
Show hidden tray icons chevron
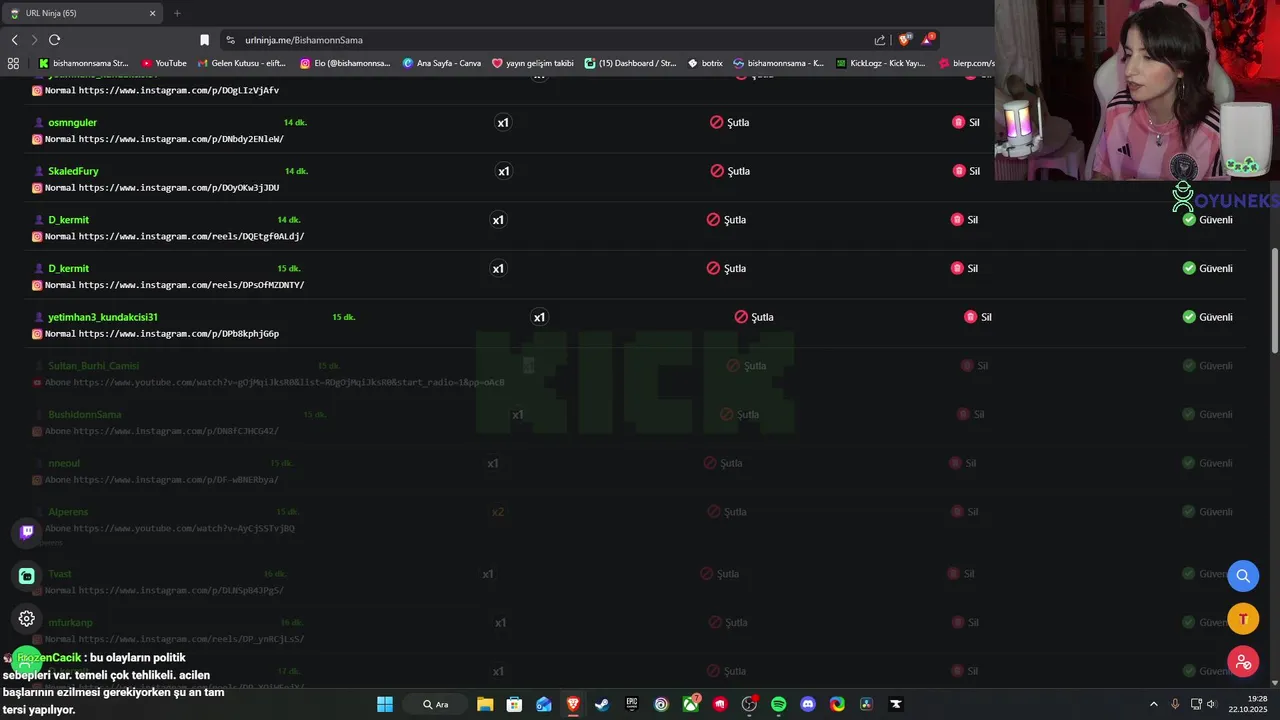point(1154,704)
